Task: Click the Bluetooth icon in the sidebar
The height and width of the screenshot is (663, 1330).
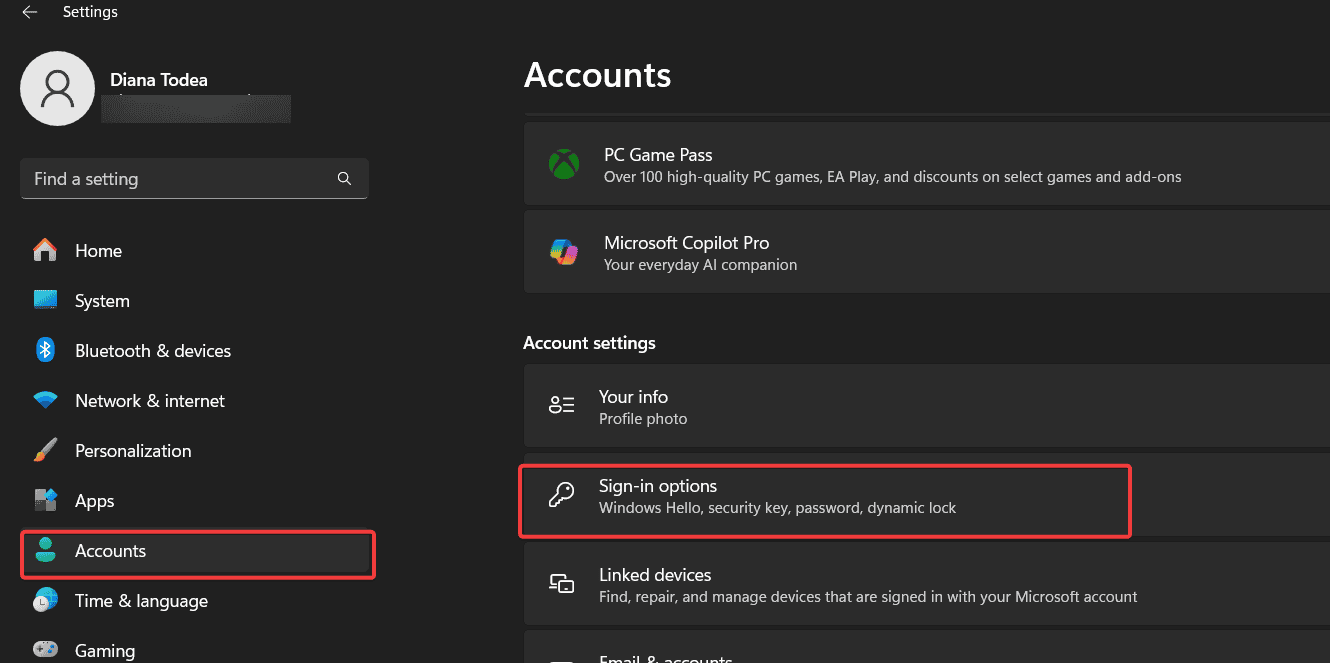Action: tap(45, 350)
